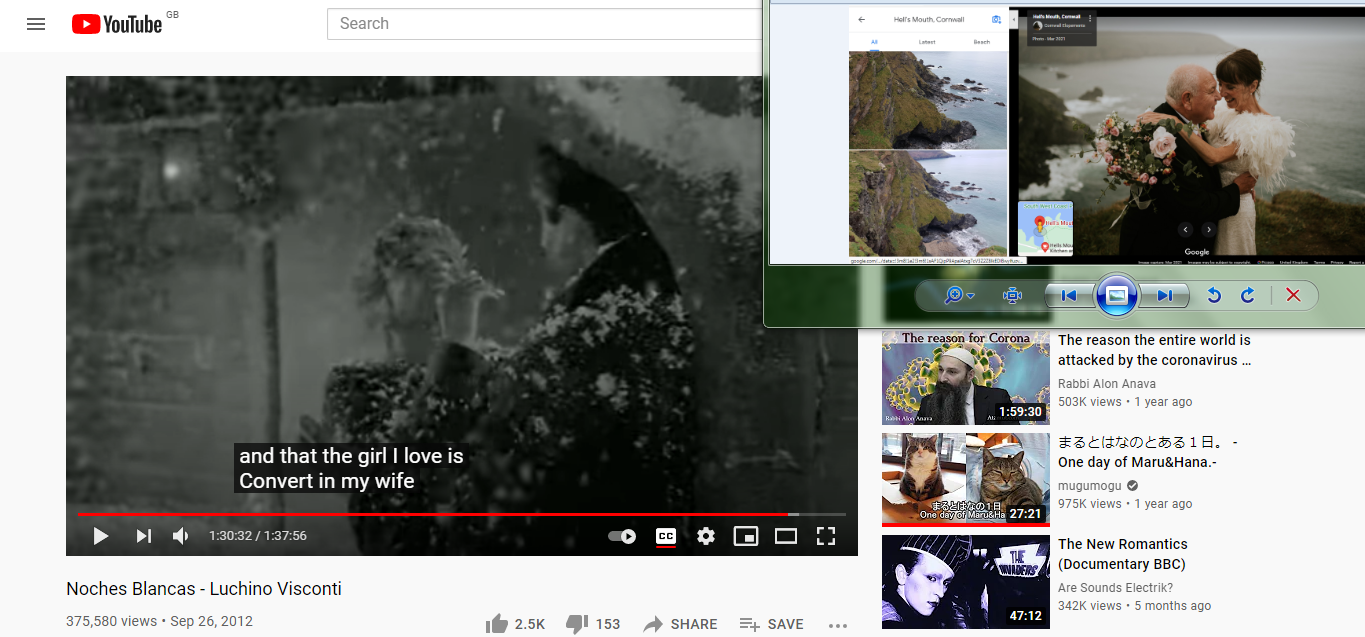
Task: Open The New Romantics (Documentary BBC) title
Action: tap(1123, 554)
